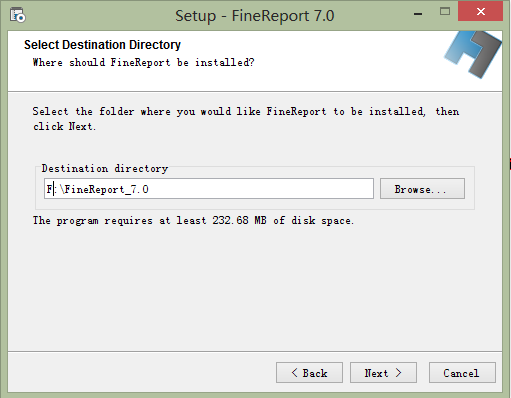This screenshot has height=398, width=511.
Task: Click into the Destination directory field
Action: pyautogui.click(x=209, y=189)
